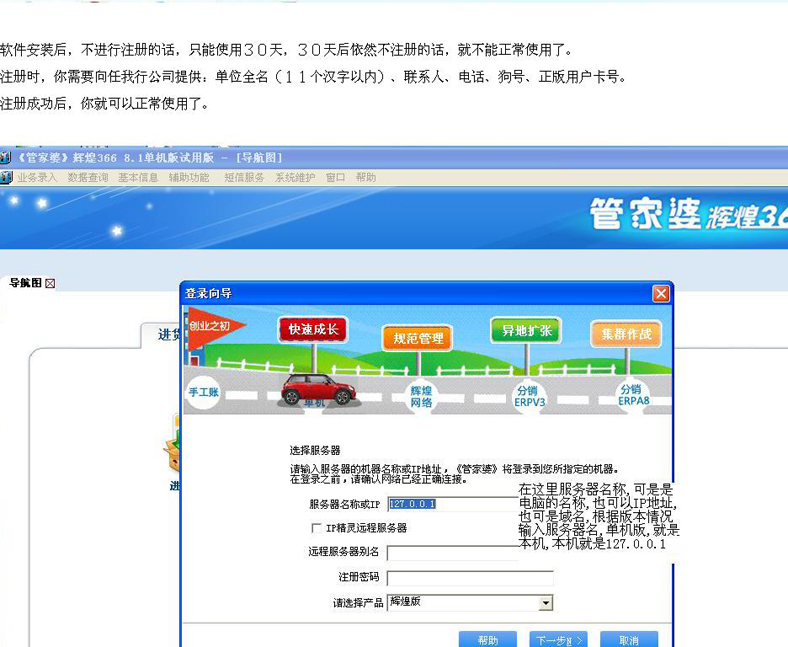The image size is (788, 647).
Task: Close the 登录向导 dialog
Action: click(661, 294)
